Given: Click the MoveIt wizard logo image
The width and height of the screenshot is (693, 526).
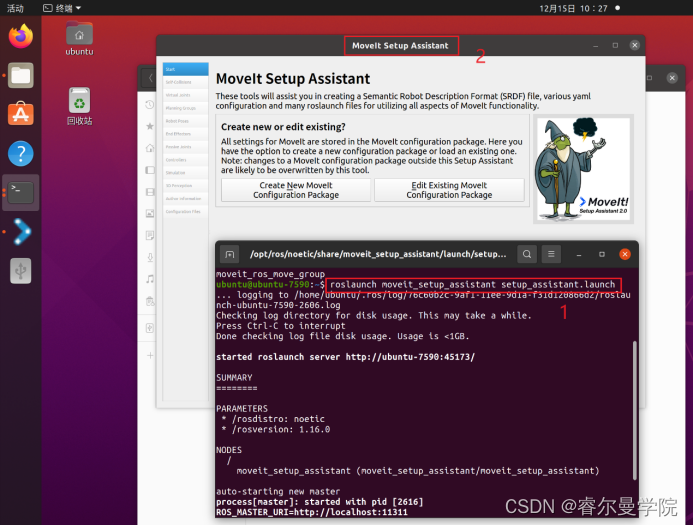Looking at the screenshot, I should click(x=583, y=169).
